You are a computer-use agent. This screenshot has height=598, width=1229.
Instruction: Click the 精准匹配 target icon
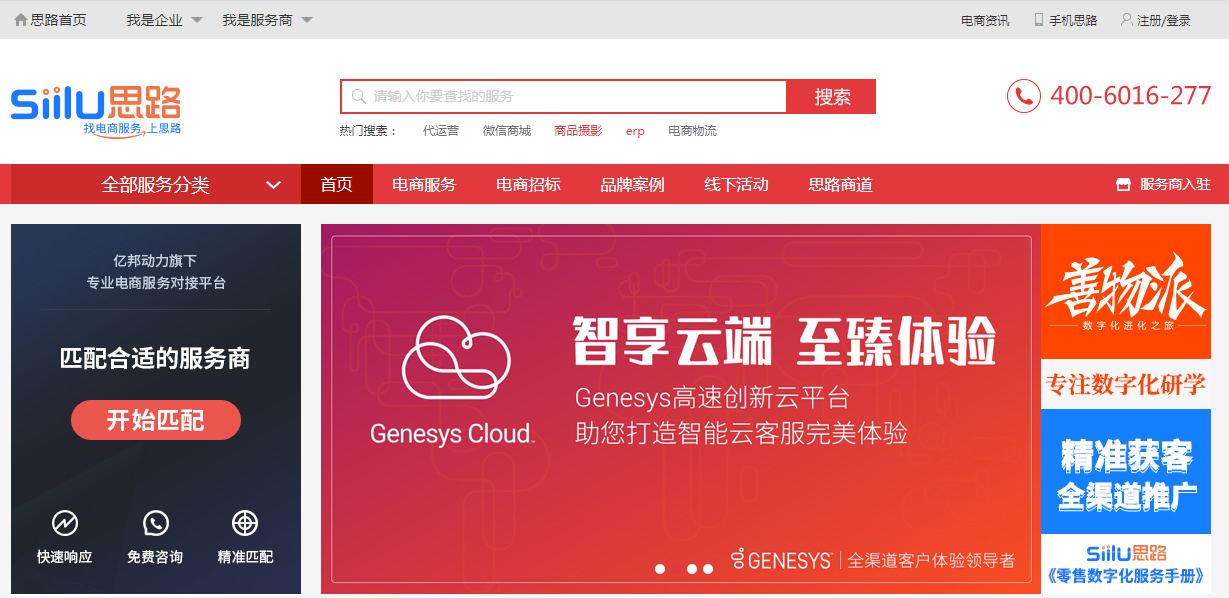click(x=245, y=523)
